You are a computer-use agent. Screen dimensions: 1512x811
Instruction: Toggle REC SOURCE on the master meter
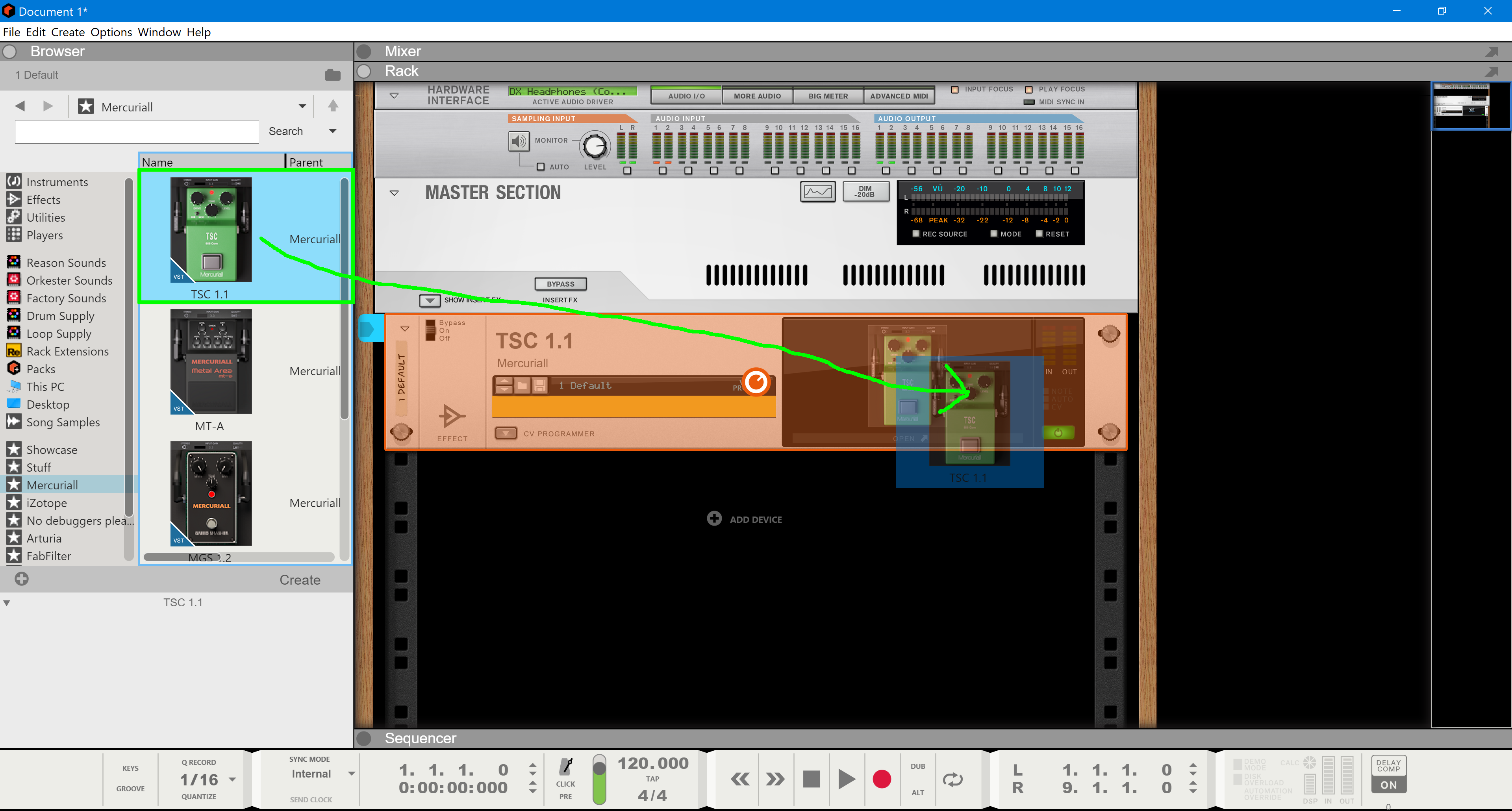click(915, 233)
